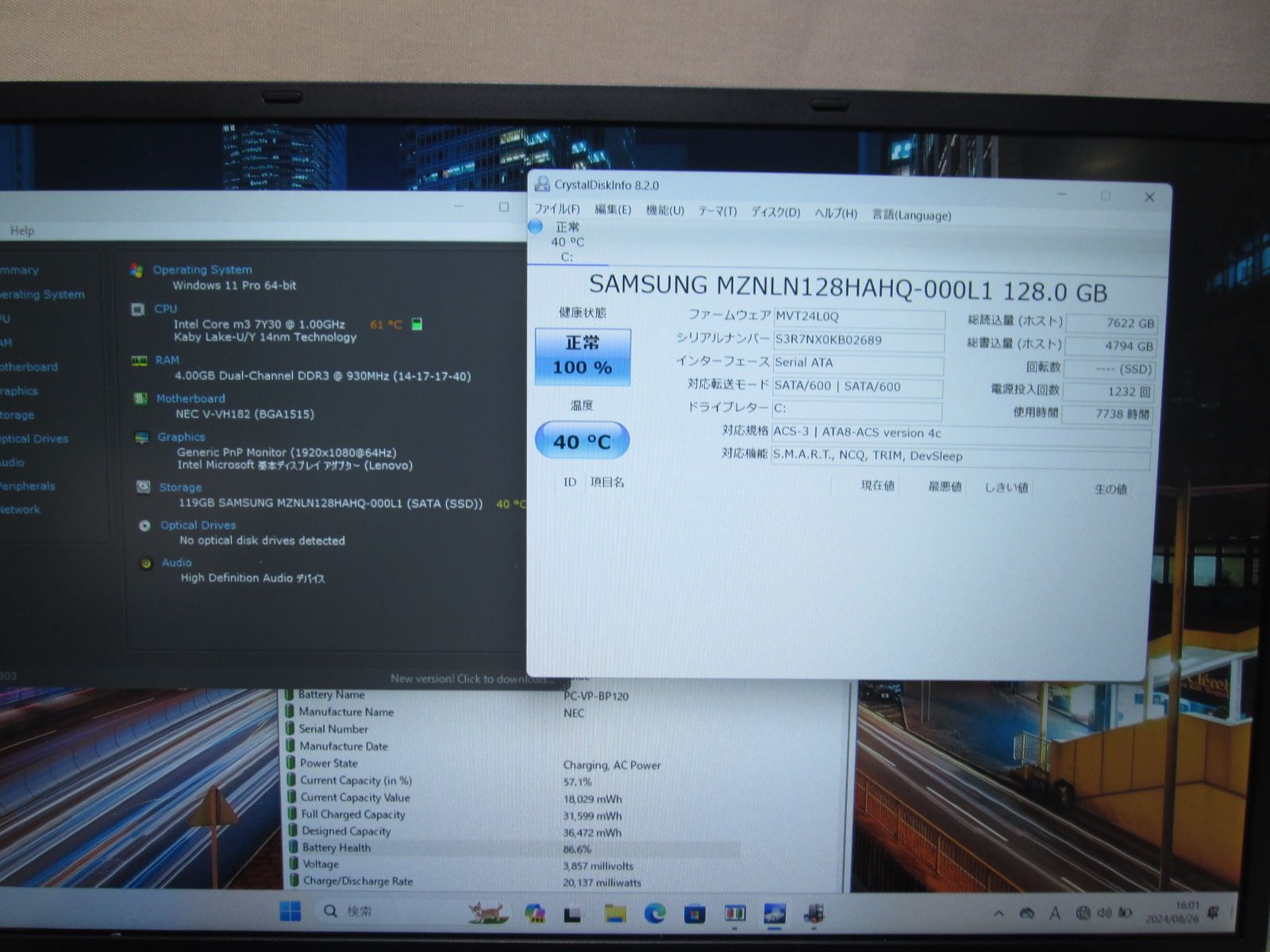This screenshot has width=1270, height=952.
Task: Click the serial number field S3R7NX0KB02689
Action: 859,340
